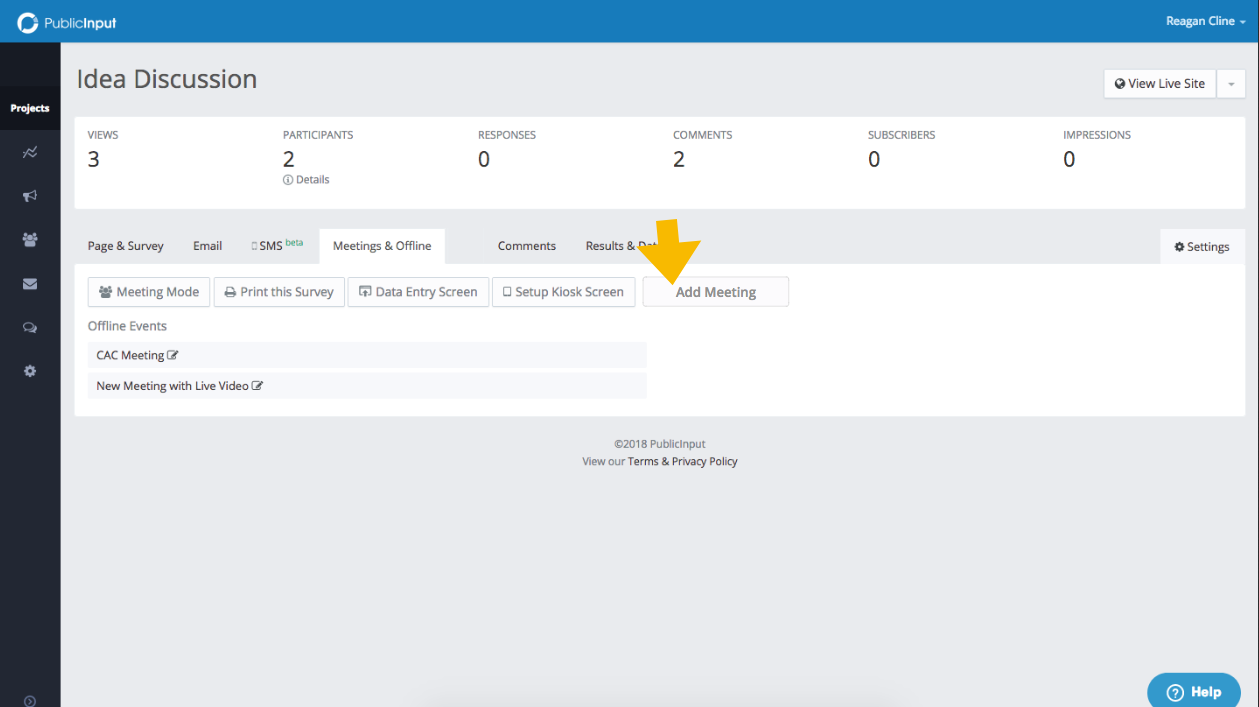The width and height of the screenshot is (1259, 707).
Task: Open the chat bubbles icon in sidebar
Action: (30, 327)
